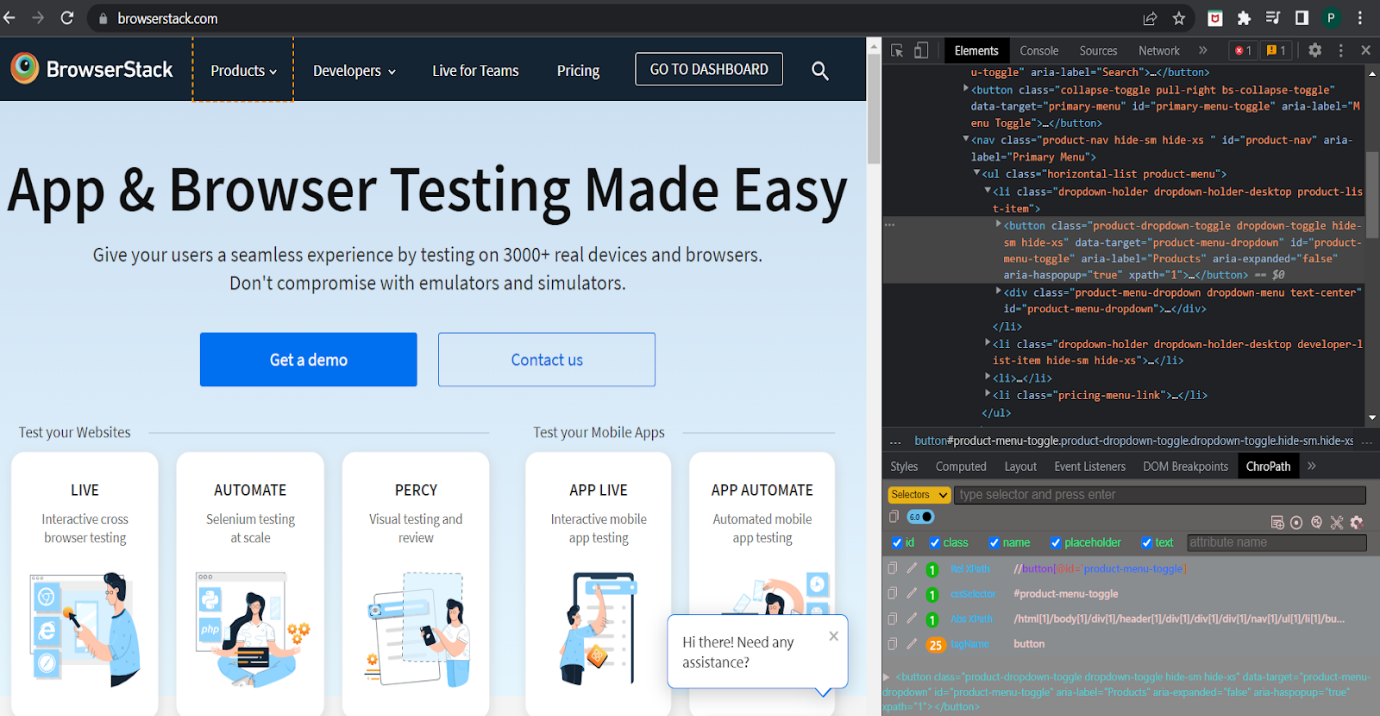This screenshot has height=716, width=1380.
Task: Uncheck the name attribute checkbox
Action: 994,543
